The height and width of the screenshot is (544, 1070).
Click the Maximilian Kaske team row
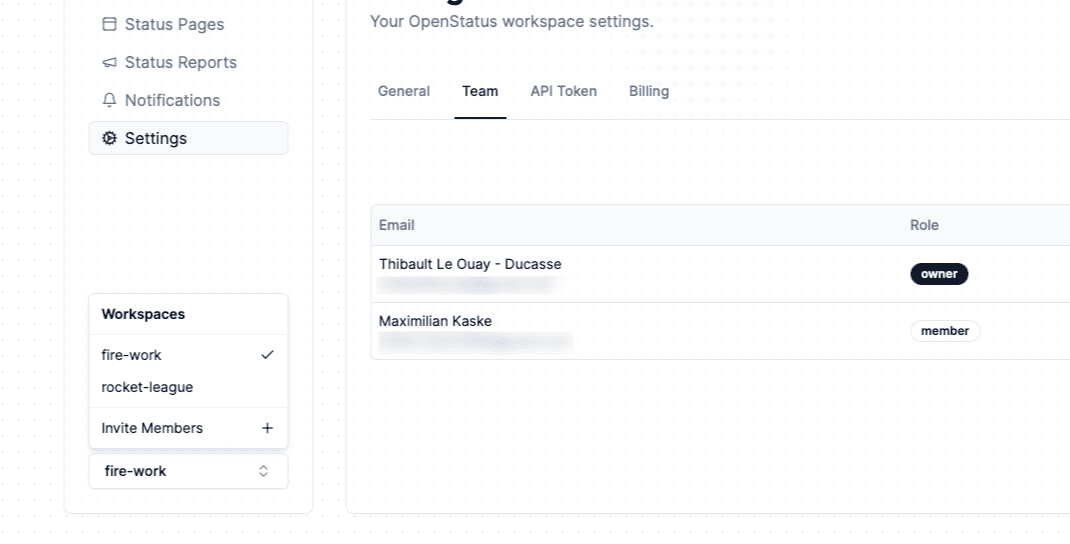coord(640,331)
